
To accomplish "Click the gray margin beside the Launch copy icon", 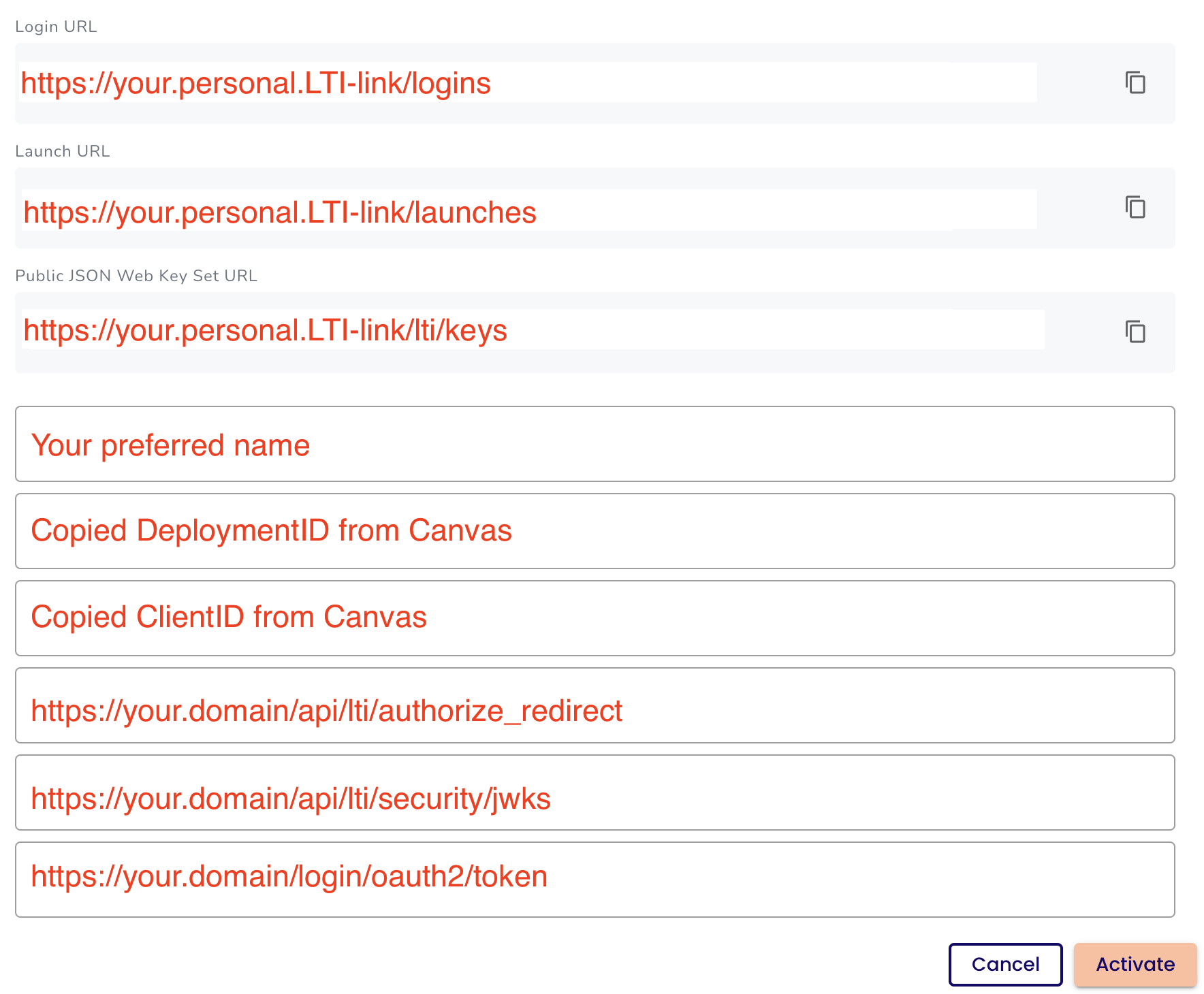I will coord(1079,208).
